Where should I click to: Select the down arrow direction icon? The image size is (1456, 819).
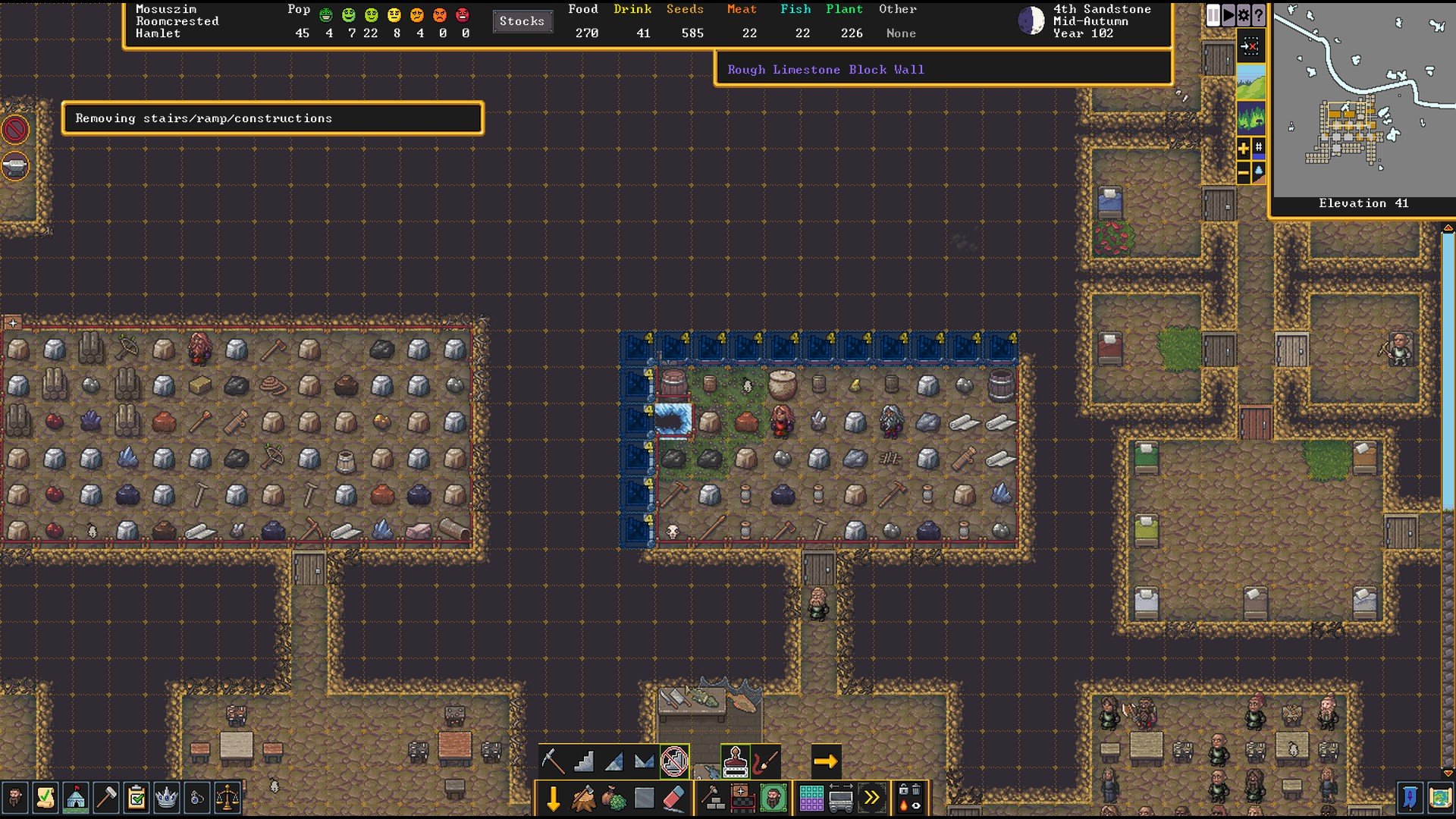coord(554,797)
